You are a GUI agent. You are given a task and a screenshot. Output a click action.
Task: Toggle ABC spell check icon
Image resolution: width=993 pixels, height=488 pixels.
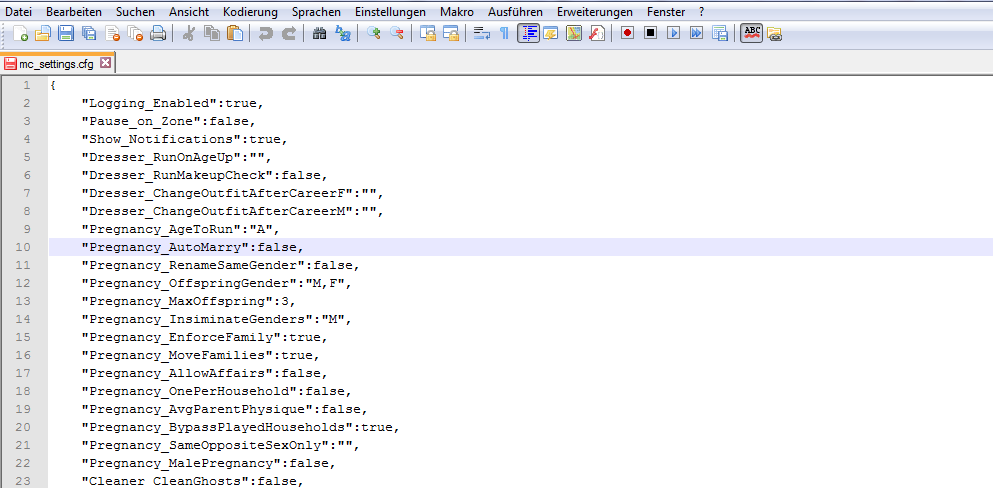752,34
